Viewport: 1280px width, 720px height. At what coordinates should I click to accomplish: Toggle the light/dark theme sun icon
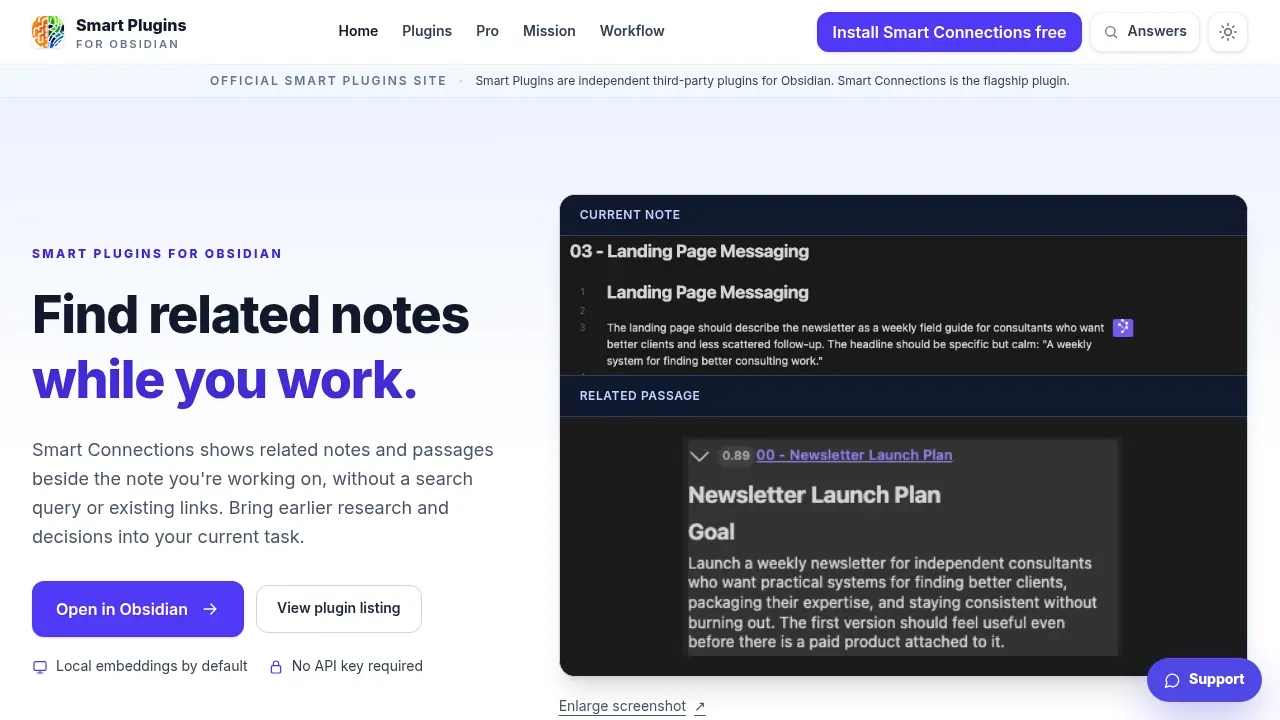[1228, 32]
